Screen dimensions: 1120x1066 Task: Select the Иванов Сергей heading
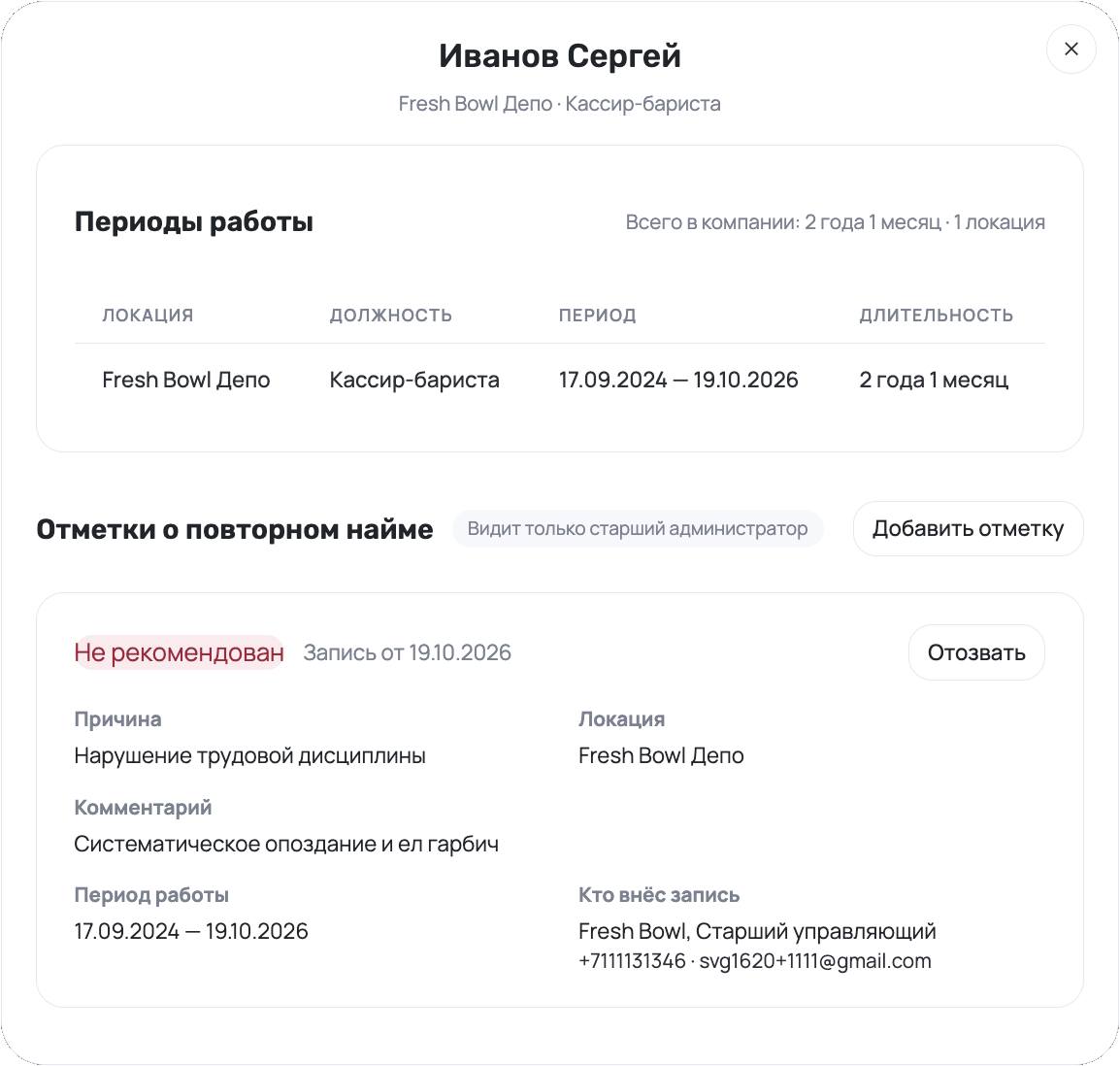coord(560,55)
